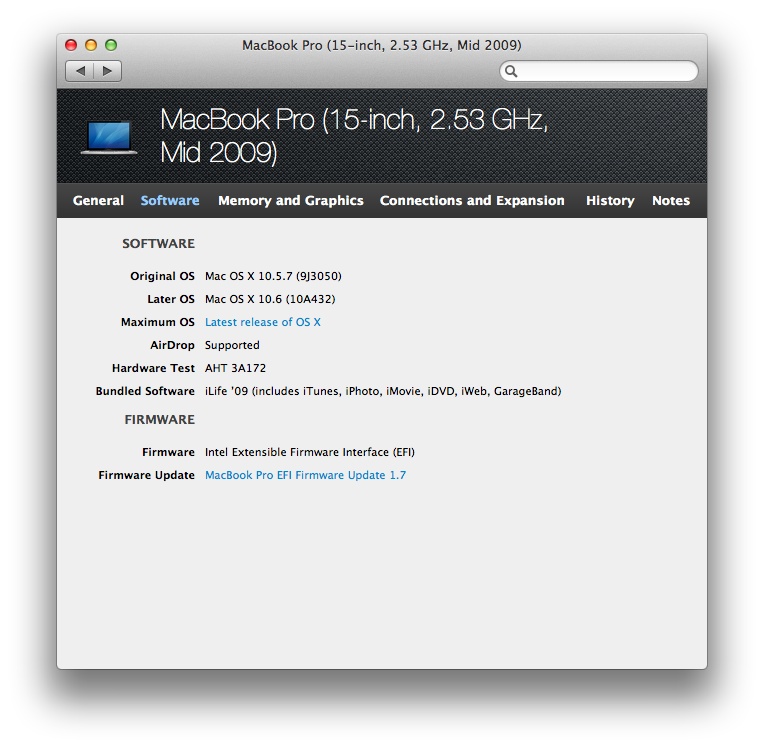Click the magnifying glass search icon
Image resolution: width=764 pixels, height=749 pixels.
point(511,71)
